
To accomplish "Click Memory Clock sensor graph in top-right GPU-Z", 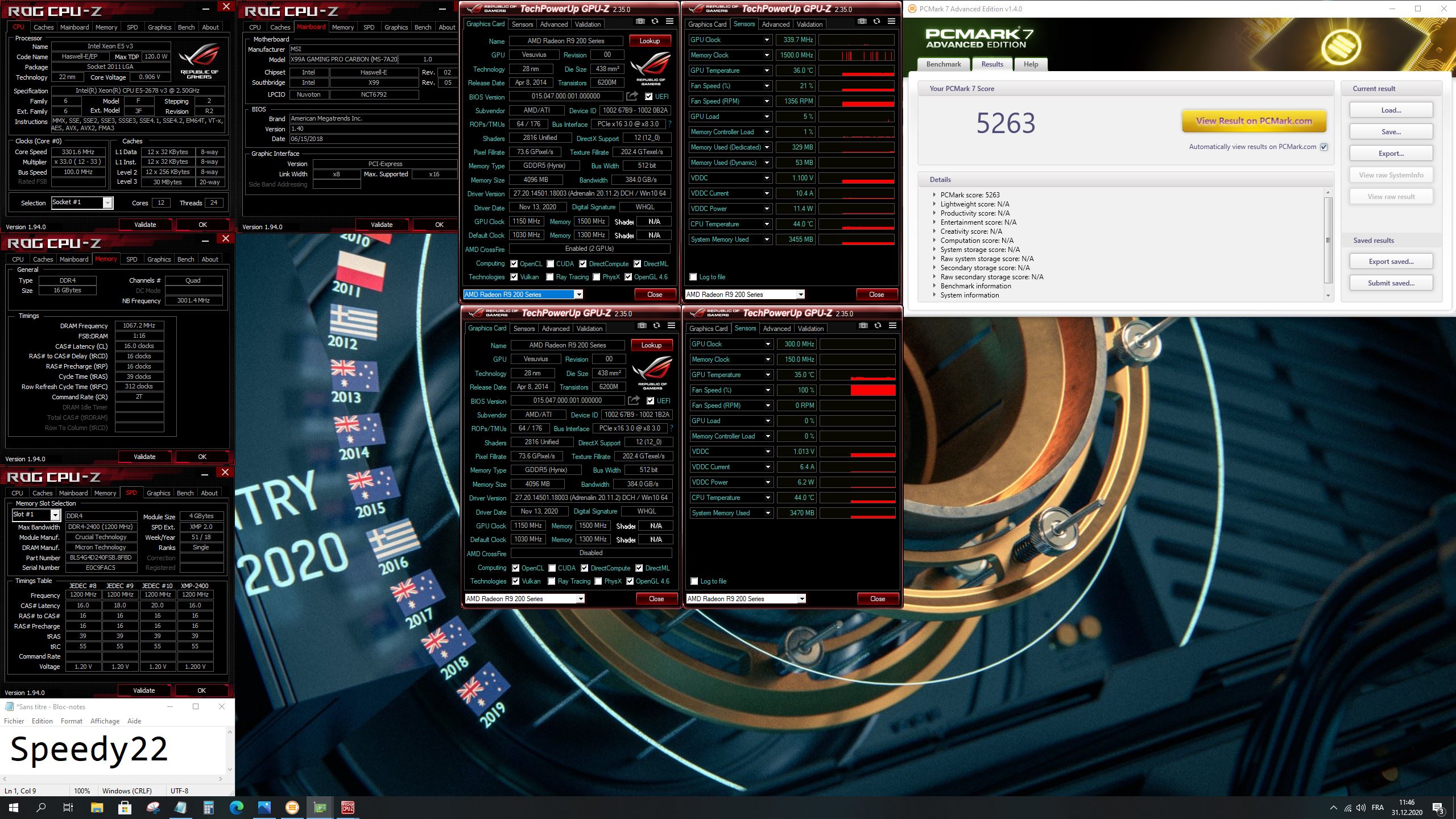I will coord(857,55).
